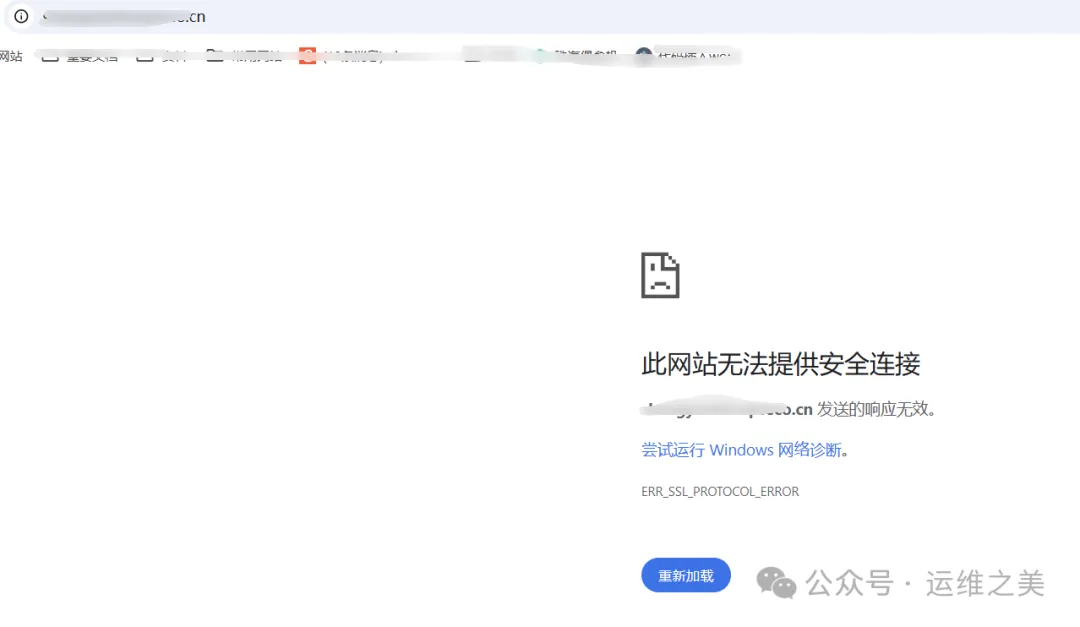Click the sad page error icon
Image resolution: width=1080 pixels, height=627 pixels.
tap(660, 275)
